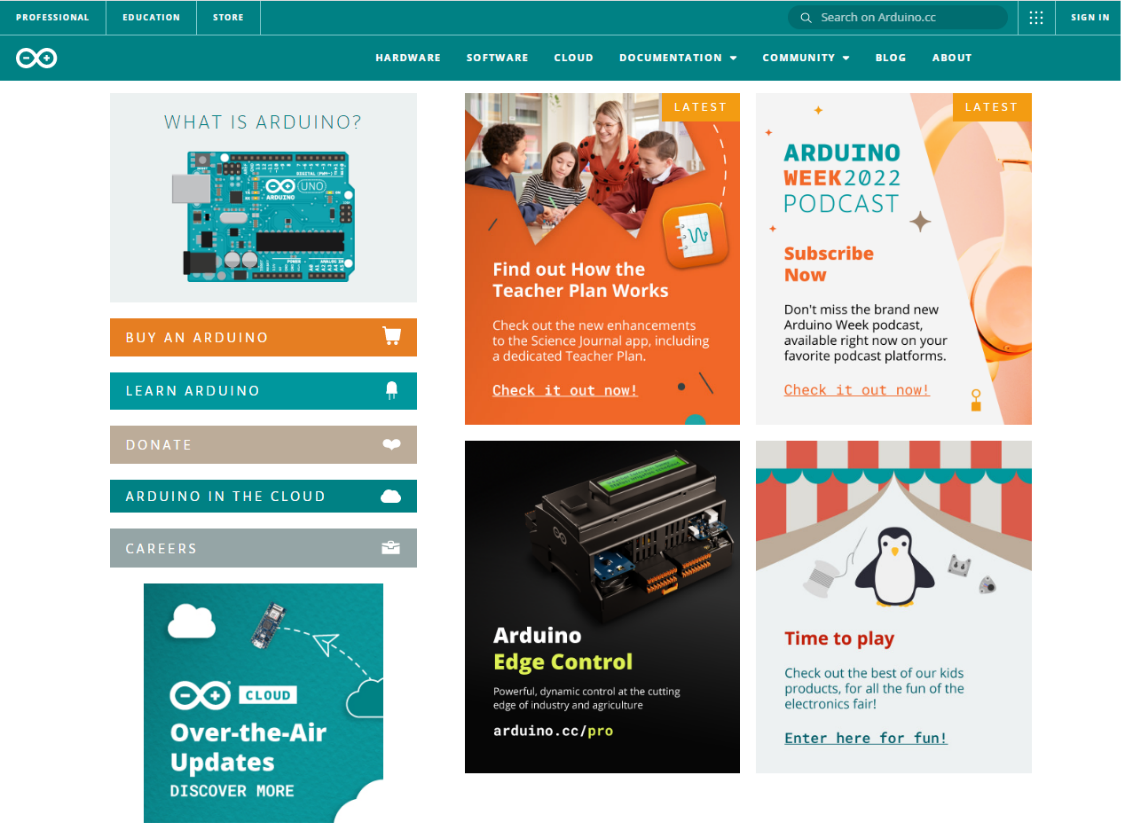Click the cloud icon on Arduino in the Cloud
The height and width of the screenshot is (830, 1125).
click(391, 496)
